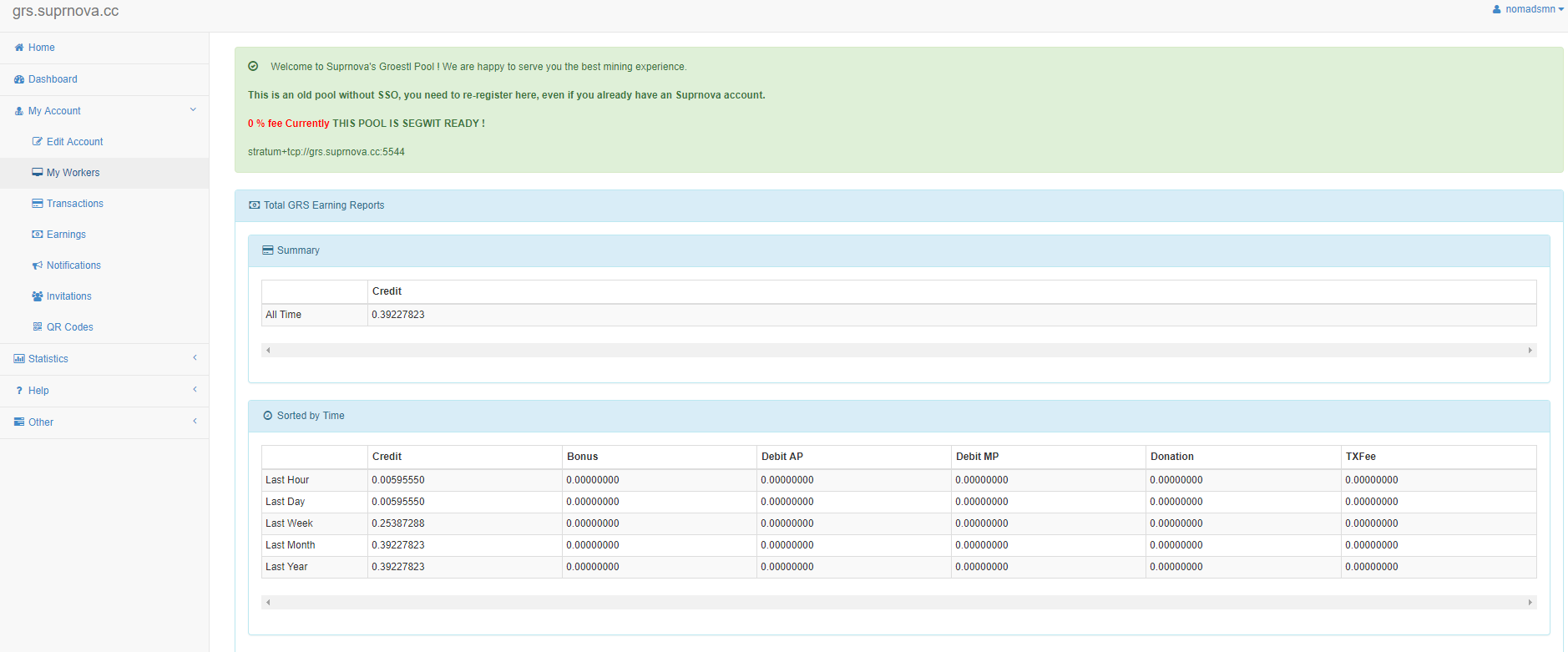
Task: Click the grs.suprnova.cc site title
Action: (65, 11)
